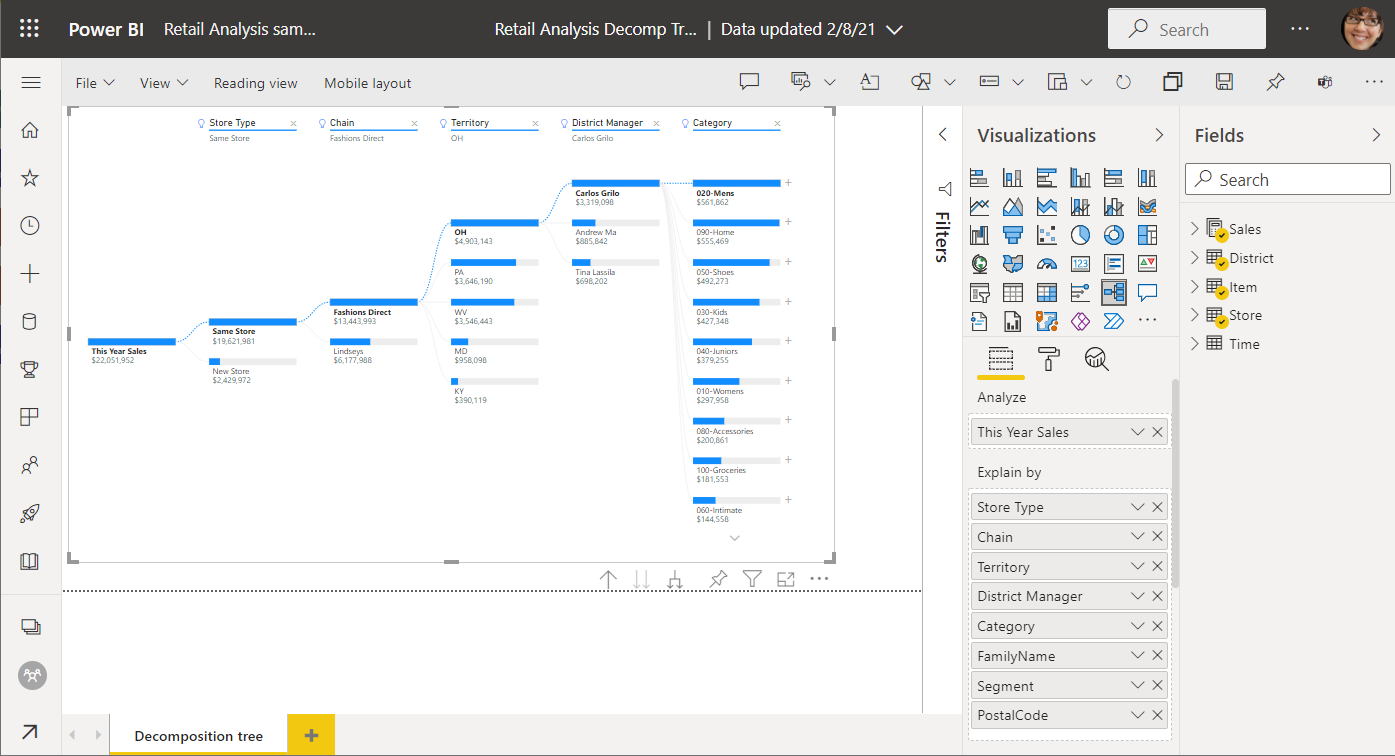Switch to Format paint roller tab

click(x=1049, y=358)
